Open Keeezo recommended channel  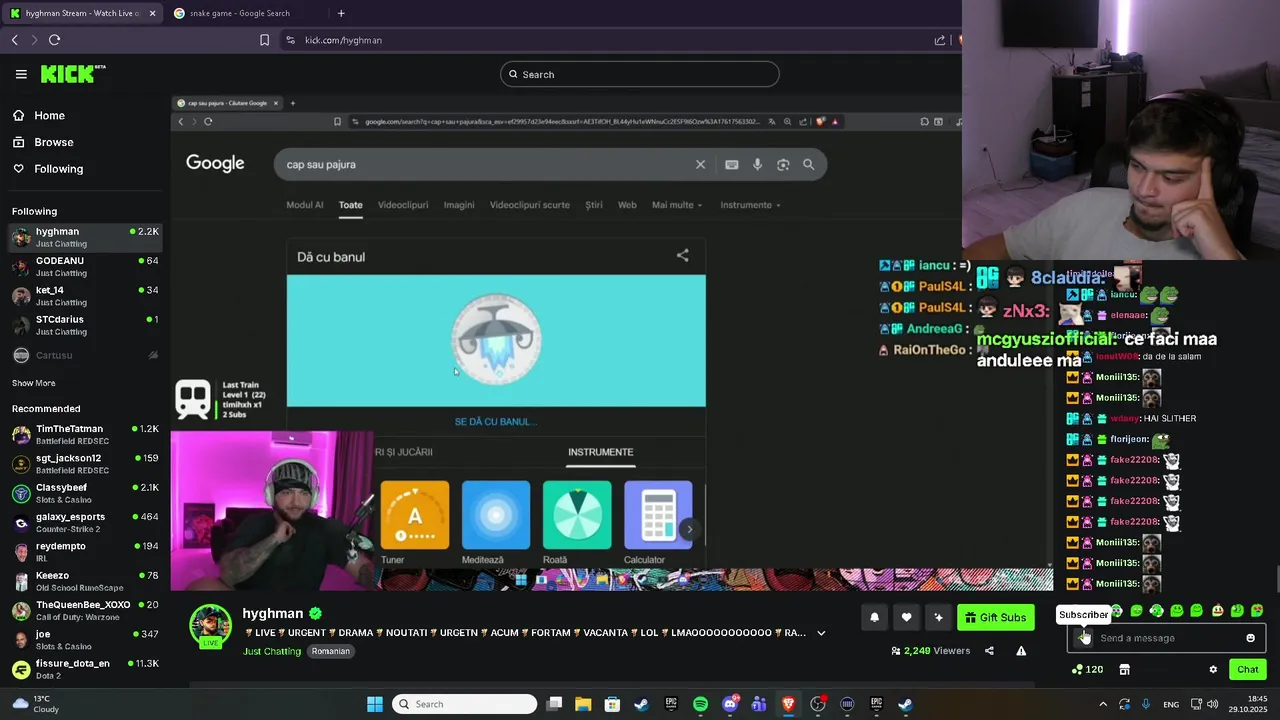[85, 581]
